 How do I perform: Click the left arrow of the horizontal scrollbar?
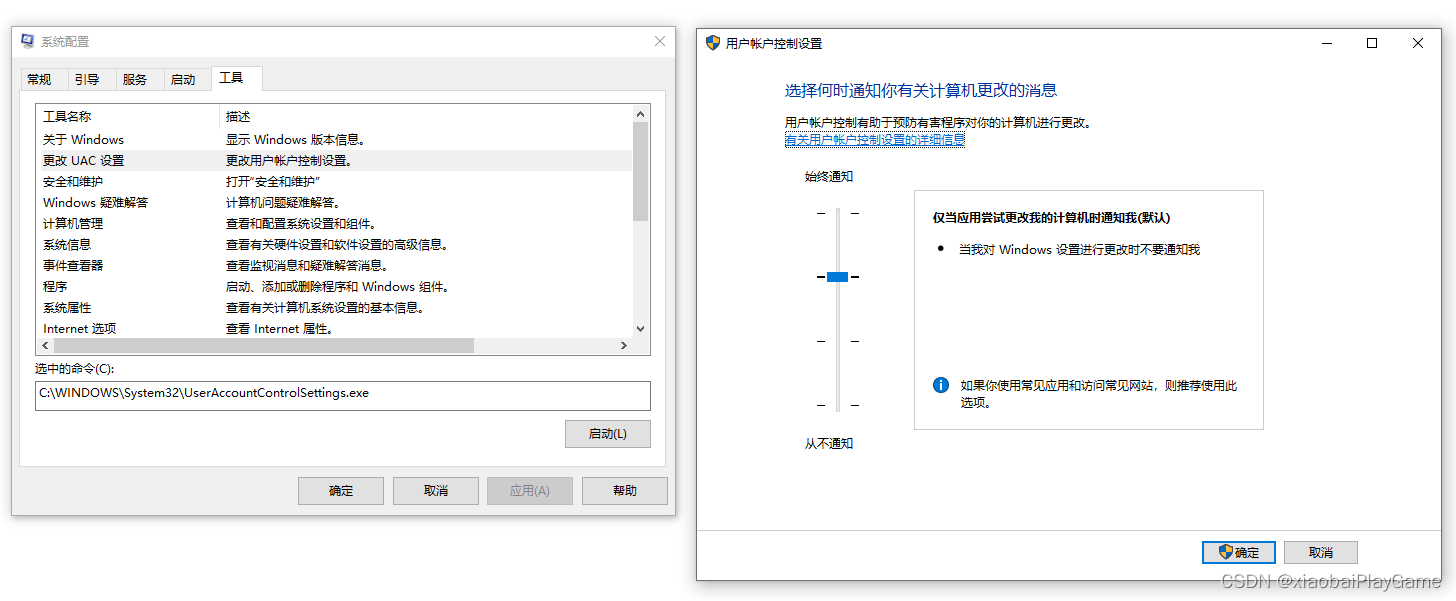pos(45,344)
